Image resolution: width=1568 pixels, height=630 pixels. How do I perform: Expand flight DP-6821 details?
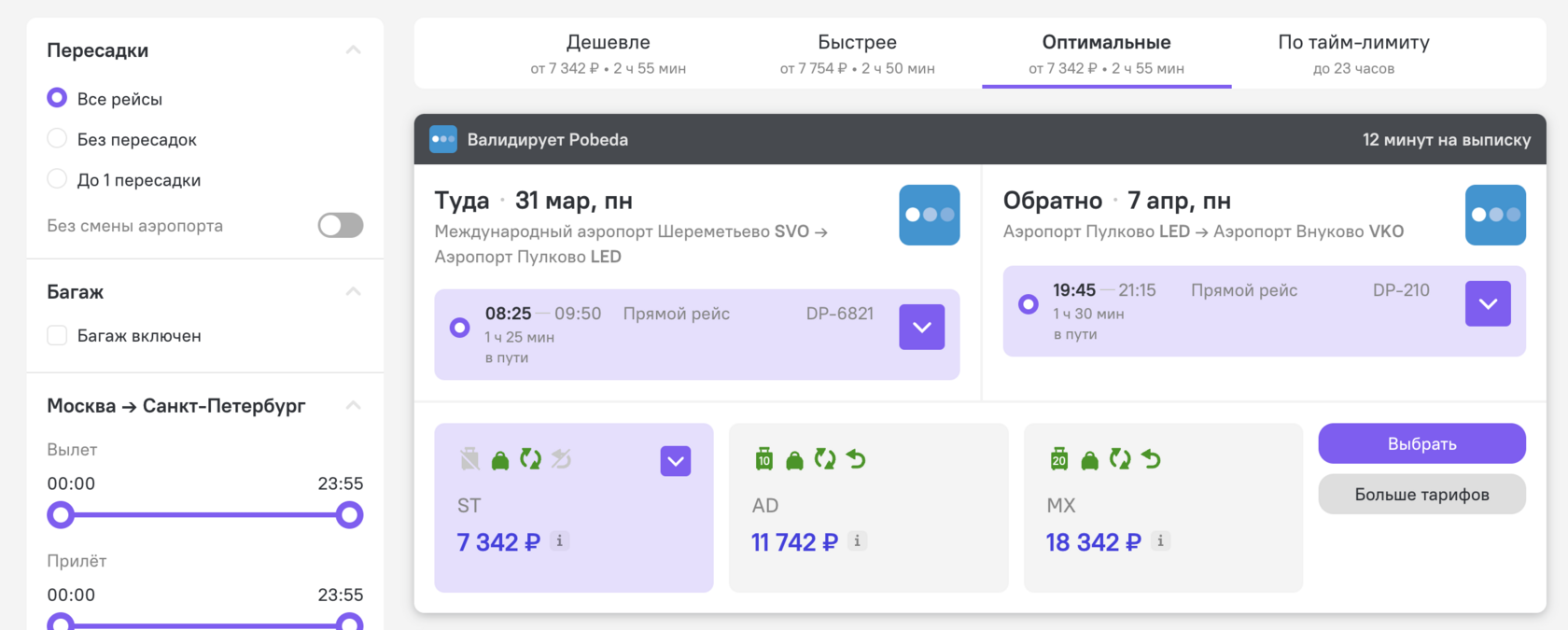tap(922, 327)
